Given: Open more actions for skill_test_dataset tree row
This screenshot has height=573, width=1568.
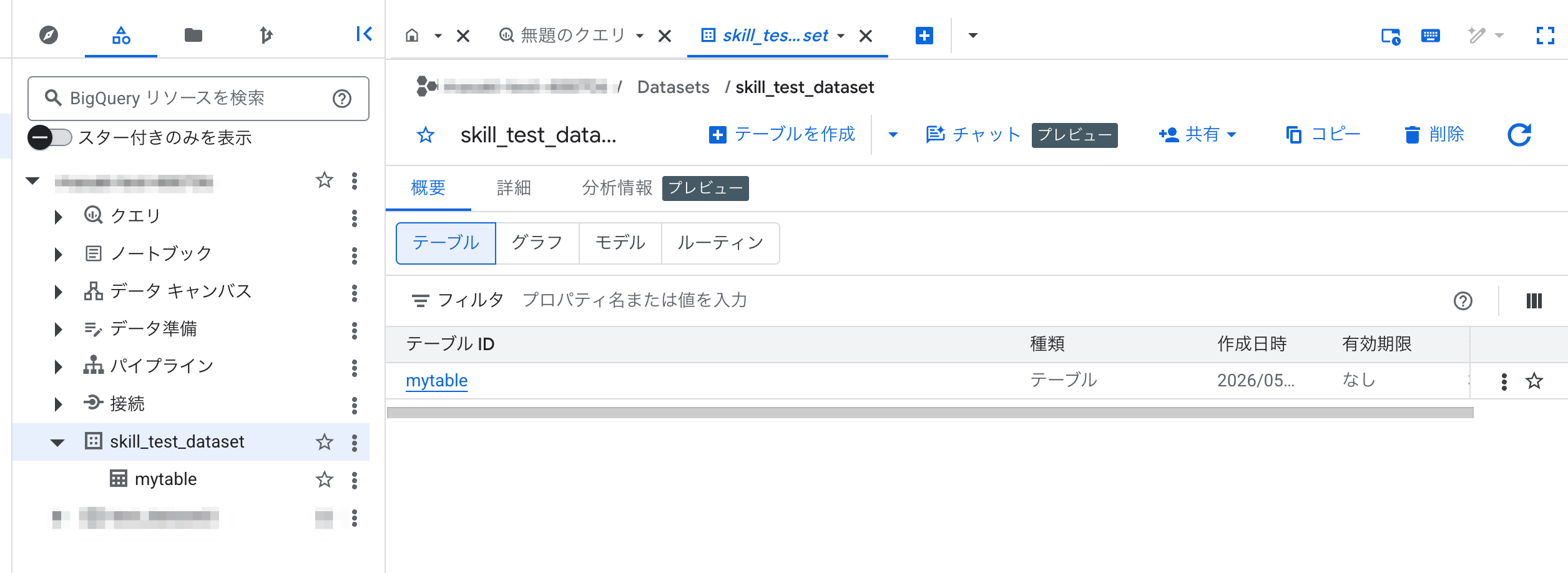Looking at the screenshot, I should [355, 443].
